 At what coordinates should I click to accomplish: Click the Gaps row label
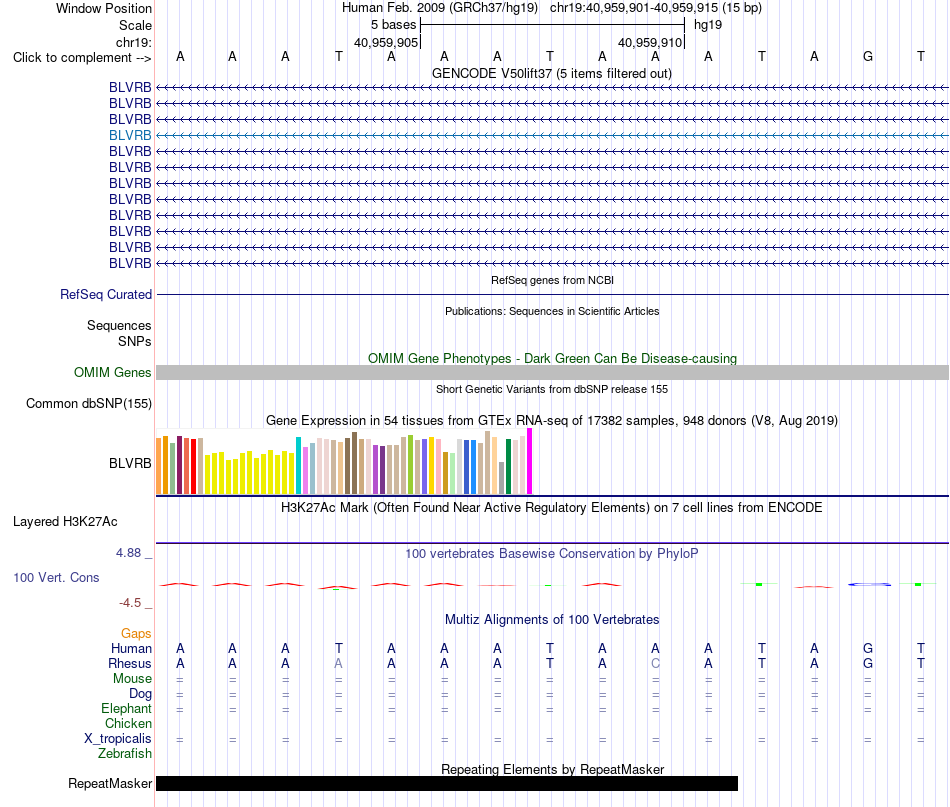pos(136,634)
